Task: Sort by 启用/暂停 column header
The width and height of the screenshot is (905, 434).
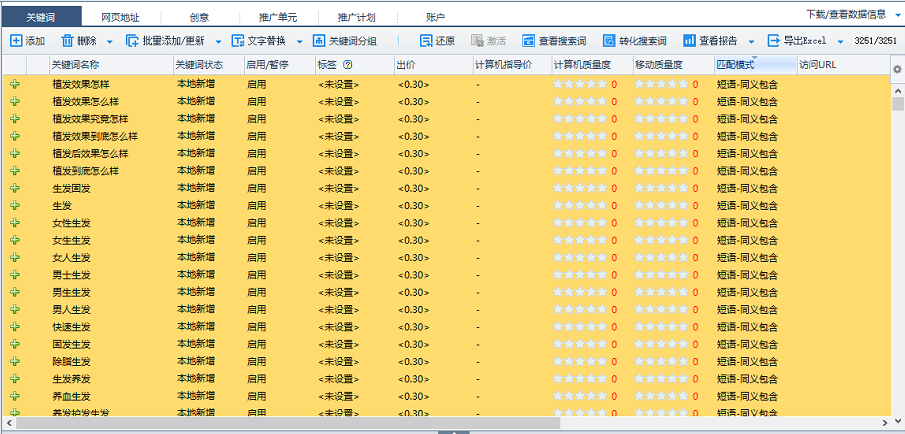Action: (279, 65)
